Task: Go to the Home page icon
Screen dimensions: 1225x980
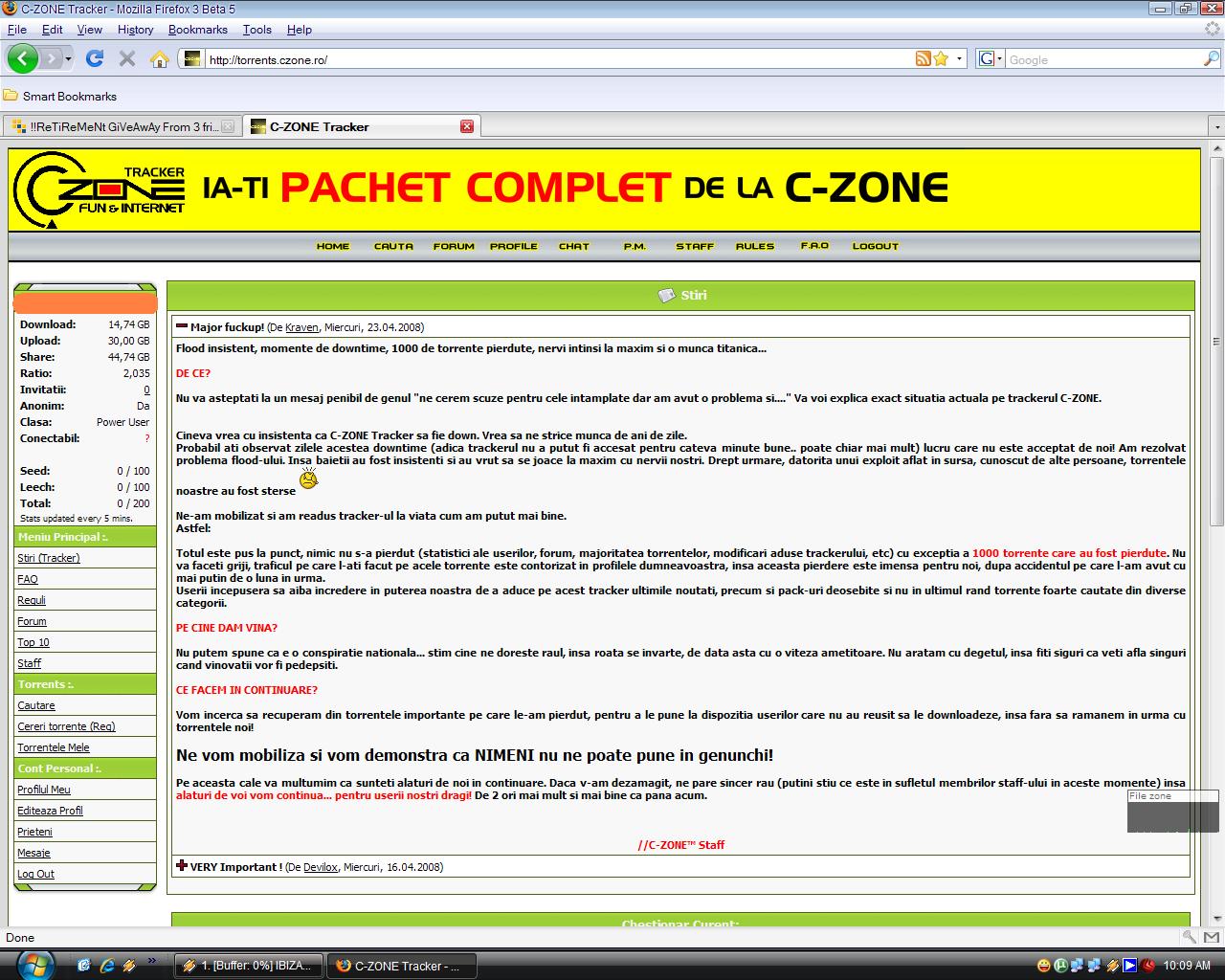Action: tap(159, 58)
